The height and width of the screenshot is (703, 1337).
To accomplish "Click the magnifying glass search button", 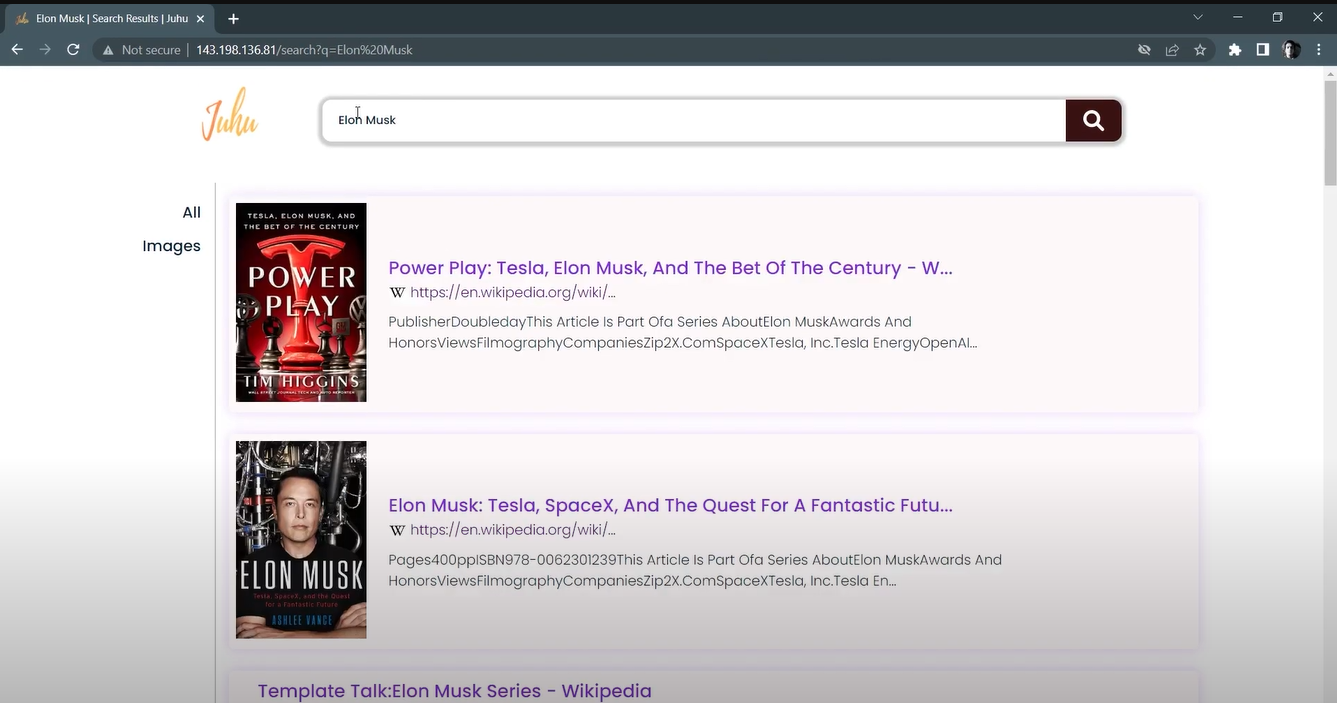I will point(1093,121).
